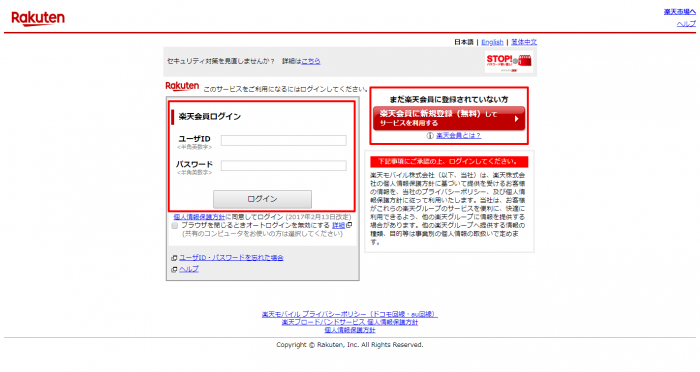Click the info icon beside 楽天会員とは？
700x372 pixels.
pyautogui.click(x=430, y=136)
